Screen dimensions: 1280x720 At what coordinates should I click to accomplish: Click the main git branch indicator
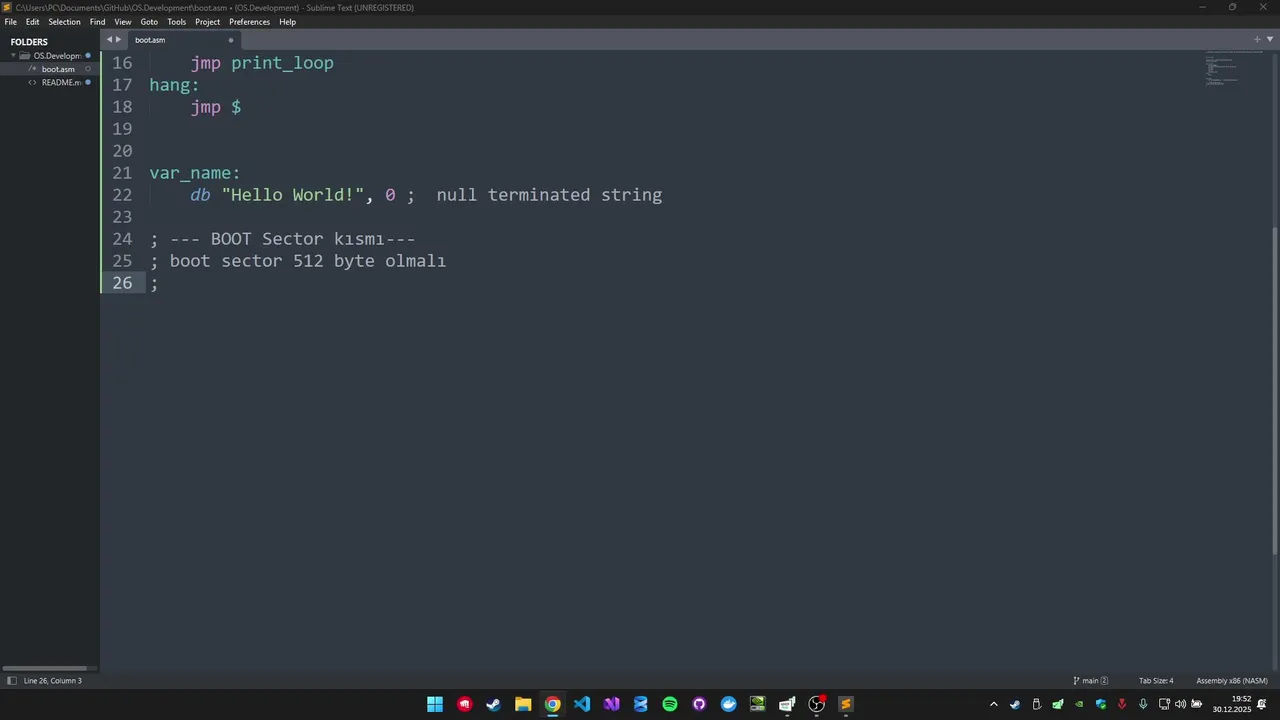(x=1090, y=681)
